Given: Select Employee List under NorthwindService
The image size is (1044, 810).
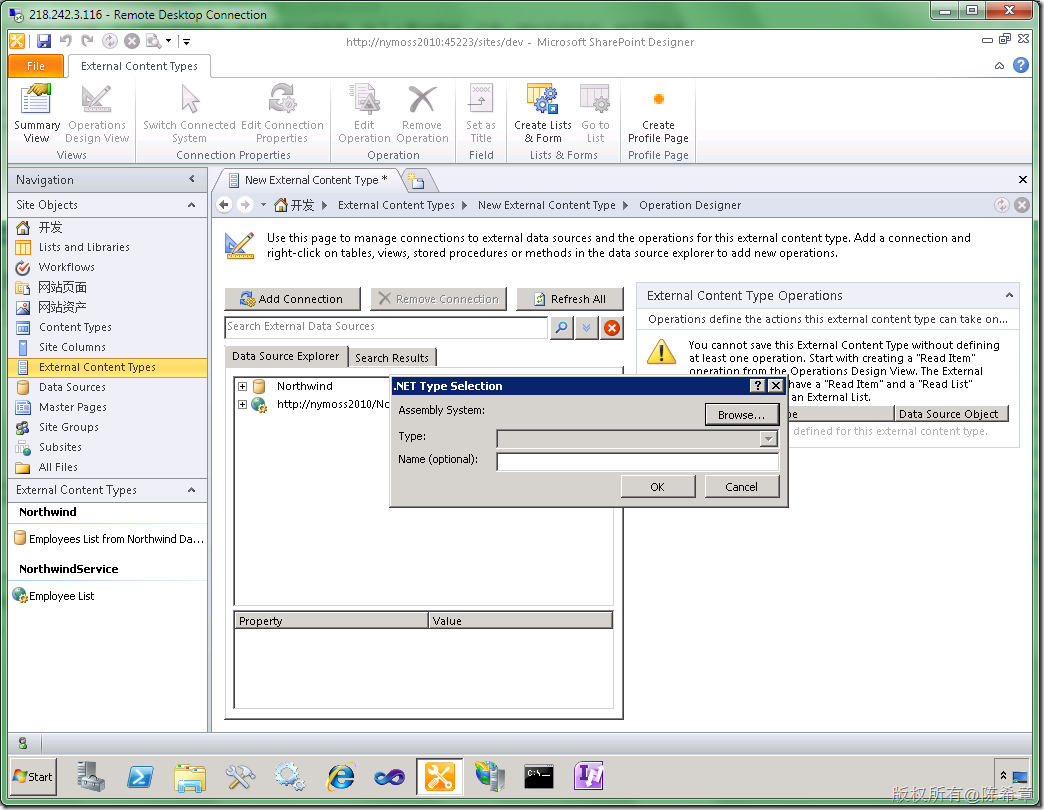Looking at the screenshot, I should pyautogui.click(x=55, y=596).
